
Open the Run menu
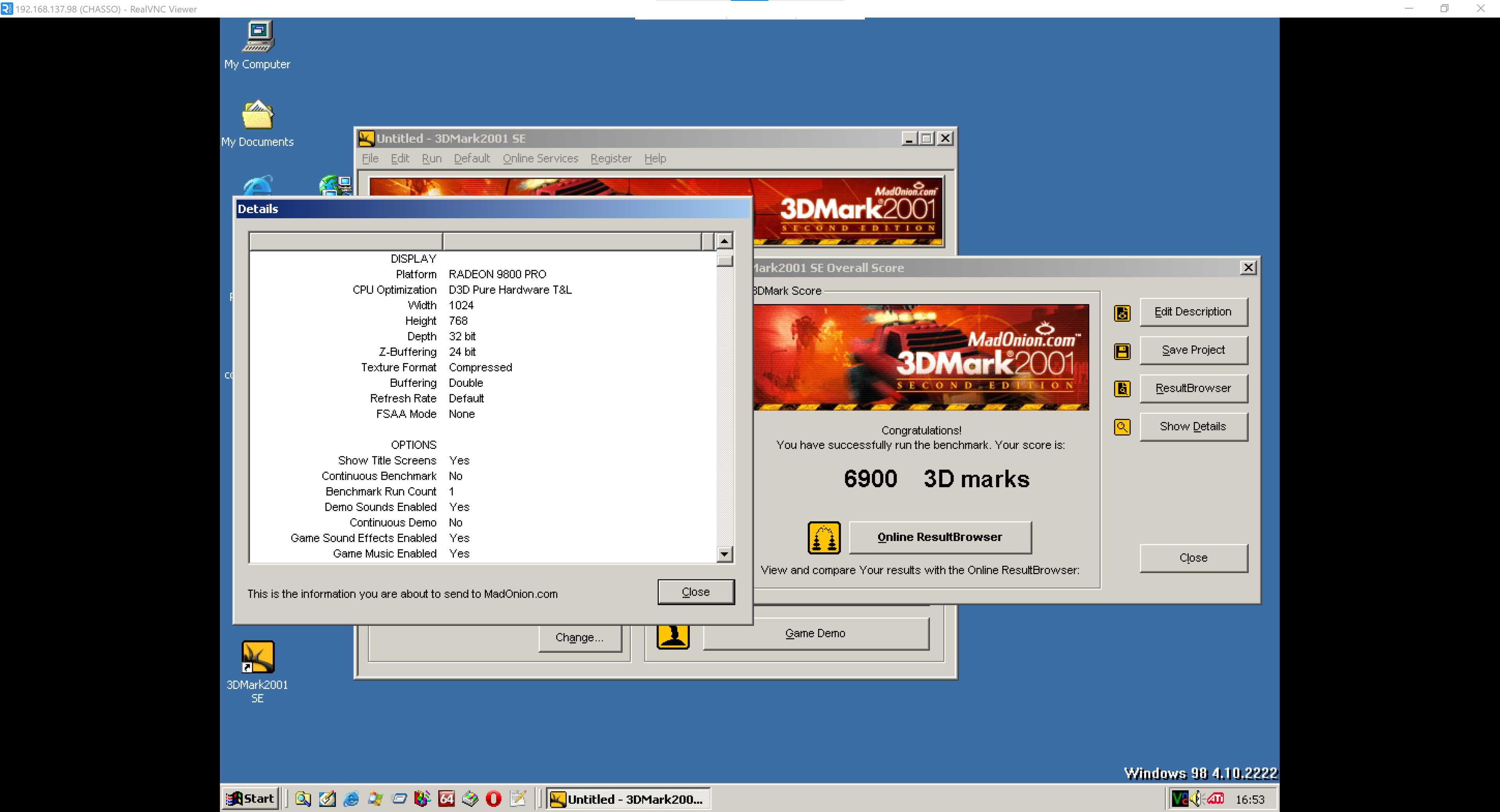(432, 158)
